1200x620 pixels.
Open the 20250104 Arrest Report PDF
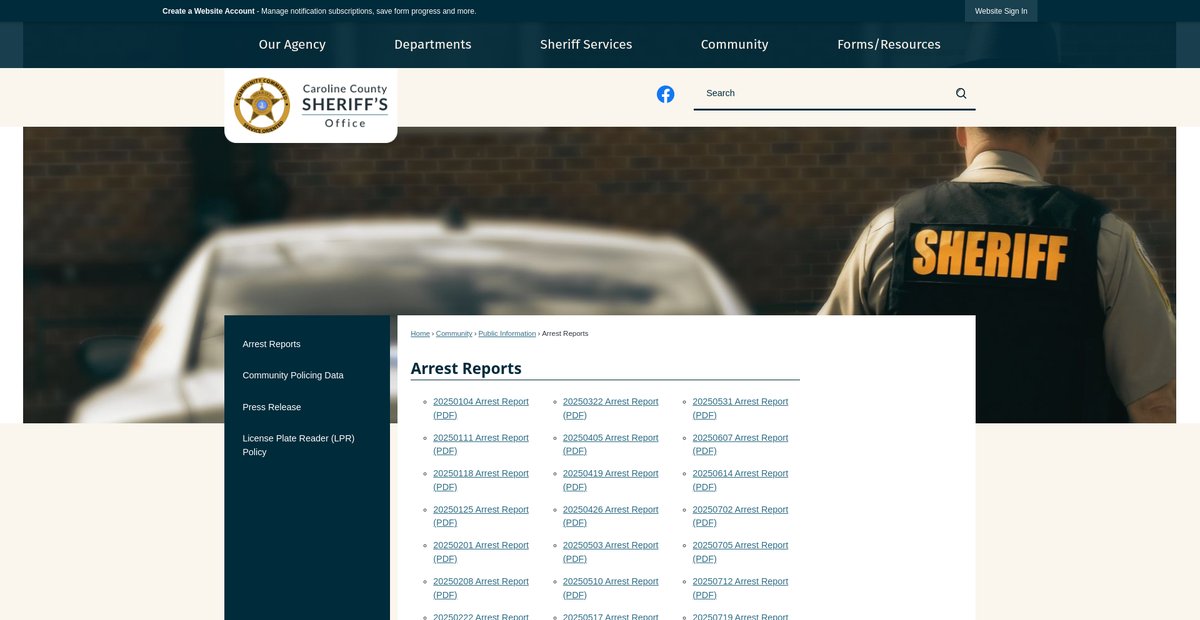coord(481,408)
